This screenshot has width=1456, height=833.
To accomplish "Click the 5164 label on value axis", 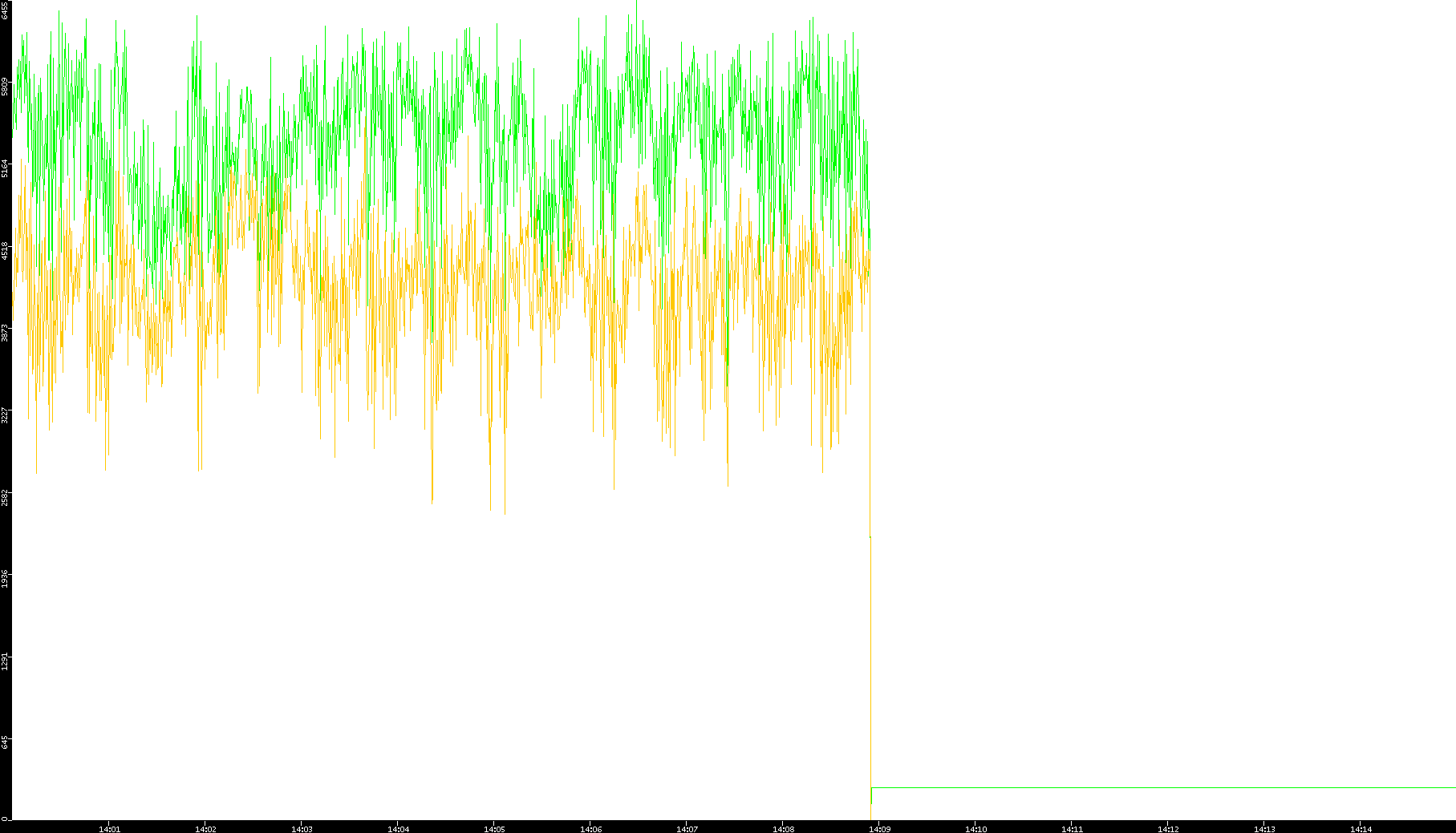I will 5,168.
